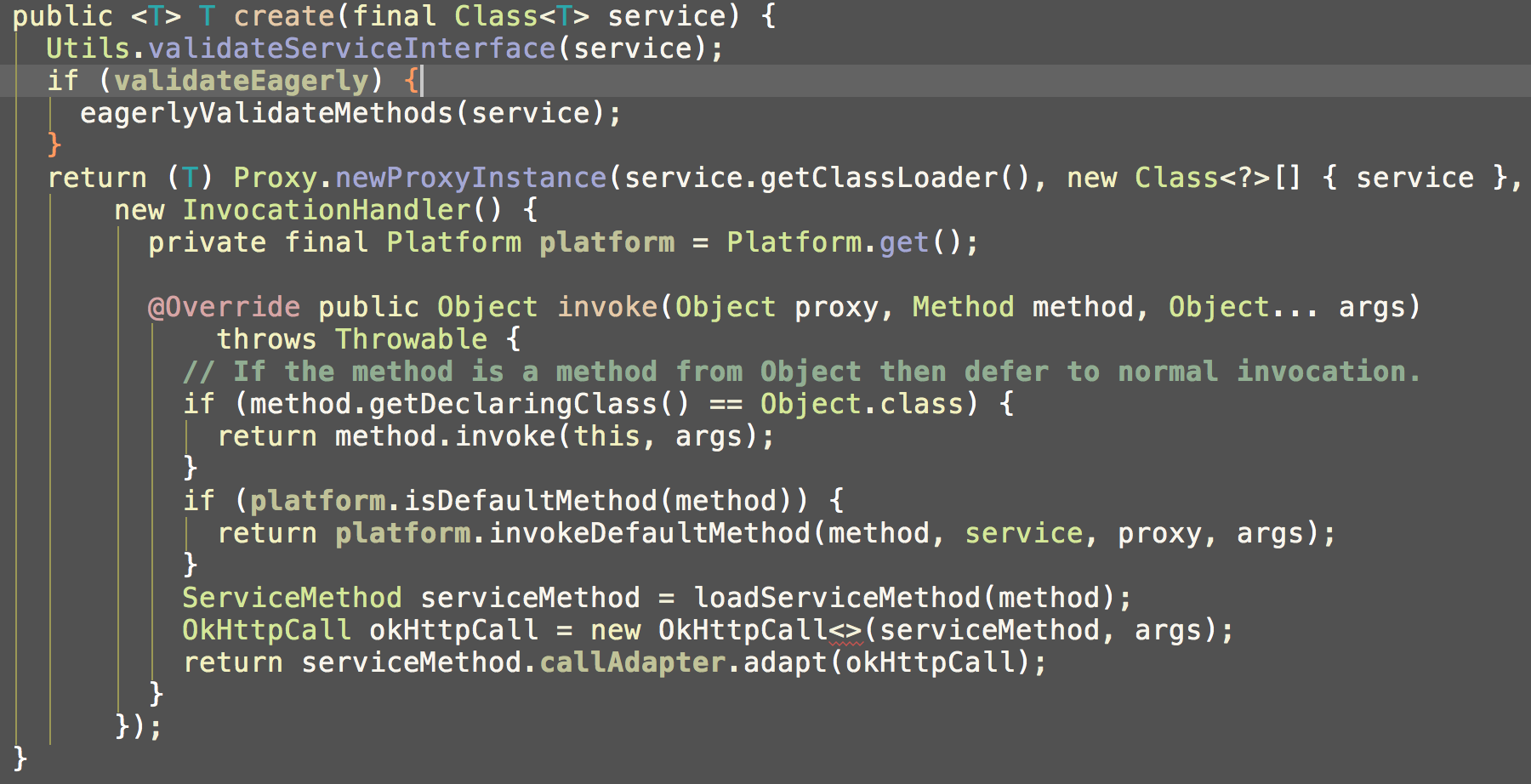Screen dimensions: 1531x784
Task: Click the orange closing brace of if block
Action: tap(54, 145)
